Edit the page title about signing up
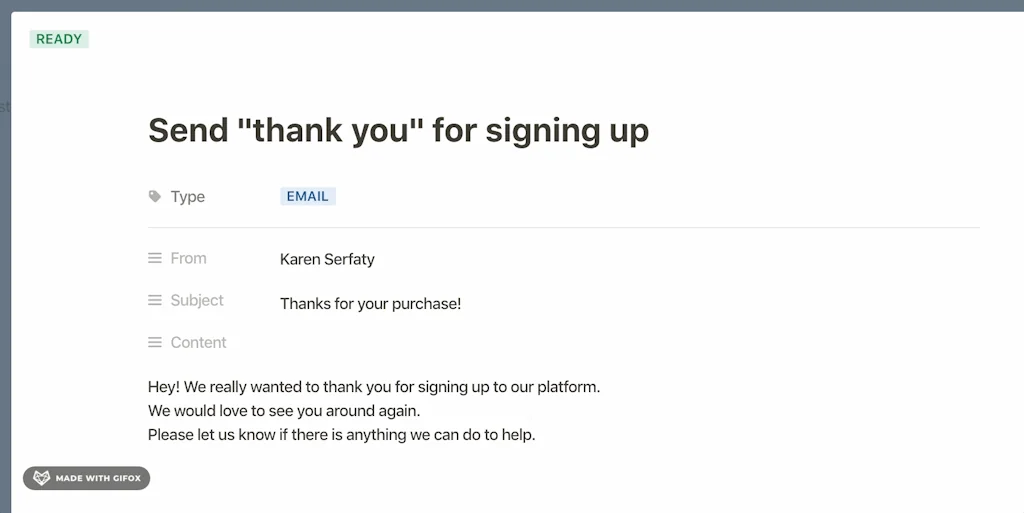This screenshot has height=513, width=1024. point(398,130)
